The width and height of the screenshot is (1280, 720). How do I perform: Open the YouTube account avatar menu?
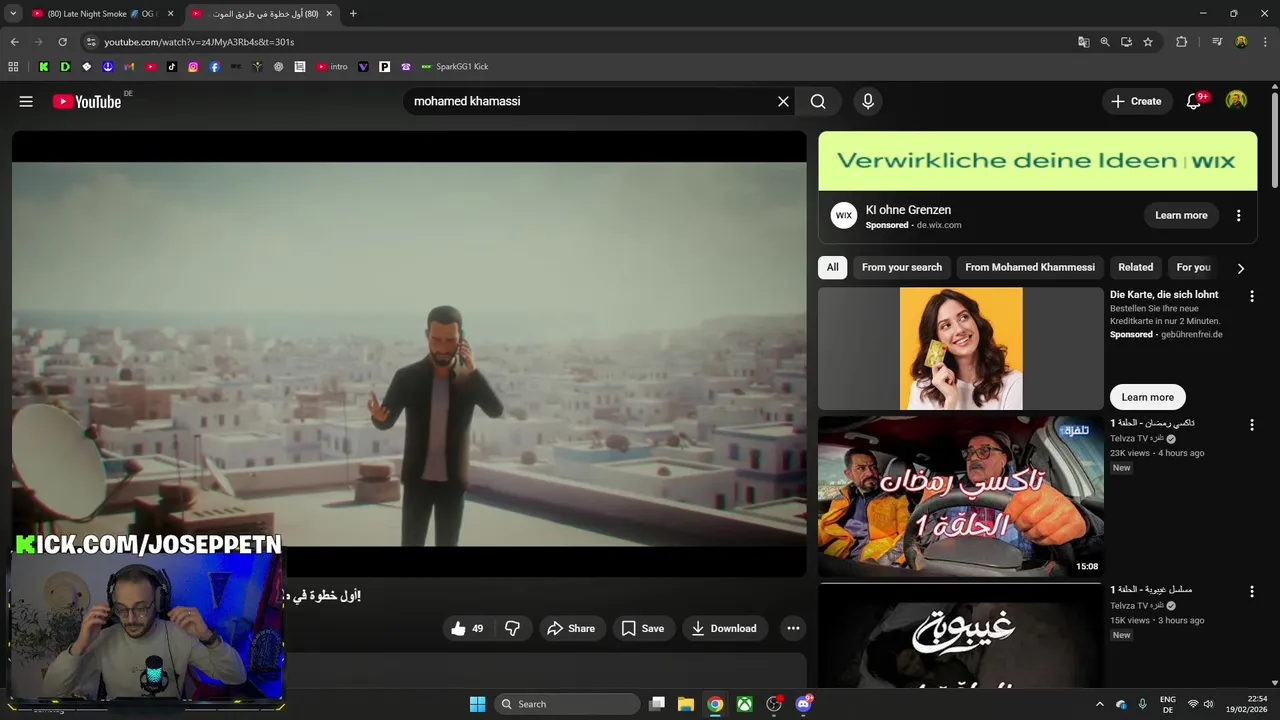(x=1237, y=100)
